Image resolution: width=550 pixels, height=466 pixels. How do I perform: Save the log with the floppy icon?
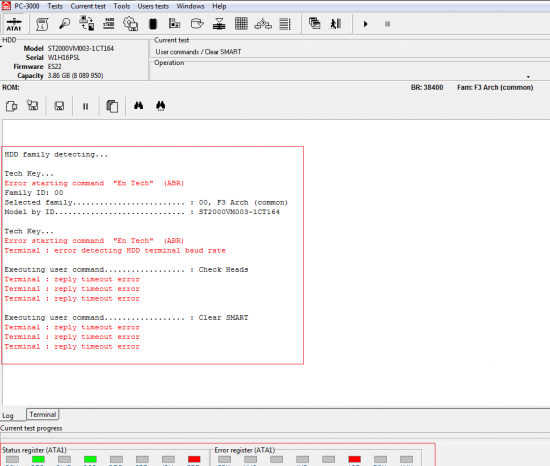(59, 106)
